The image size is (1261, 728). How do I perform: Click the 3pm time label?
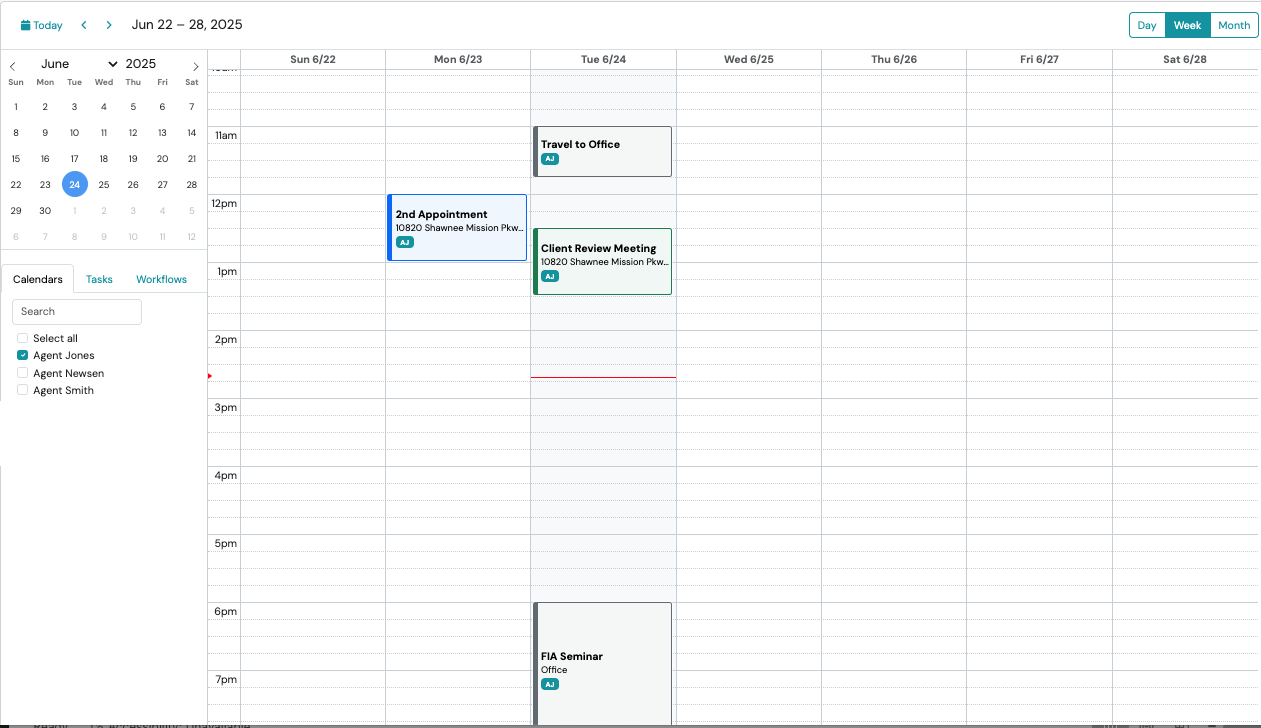(226, 407)
